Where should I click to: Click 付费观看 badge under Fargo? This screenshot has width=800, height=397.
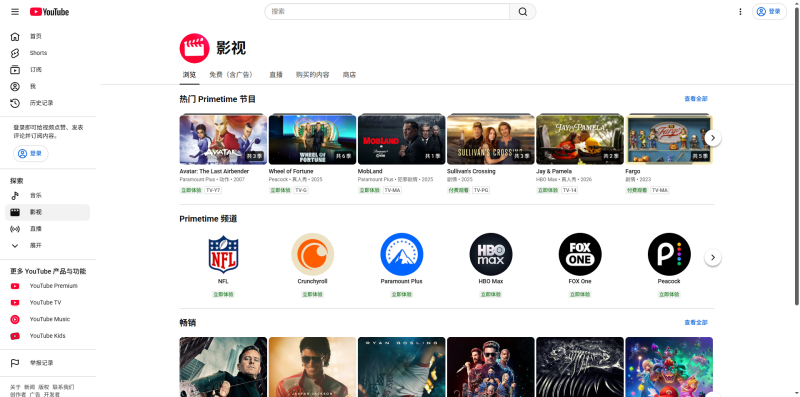click(x=637, y=190)
